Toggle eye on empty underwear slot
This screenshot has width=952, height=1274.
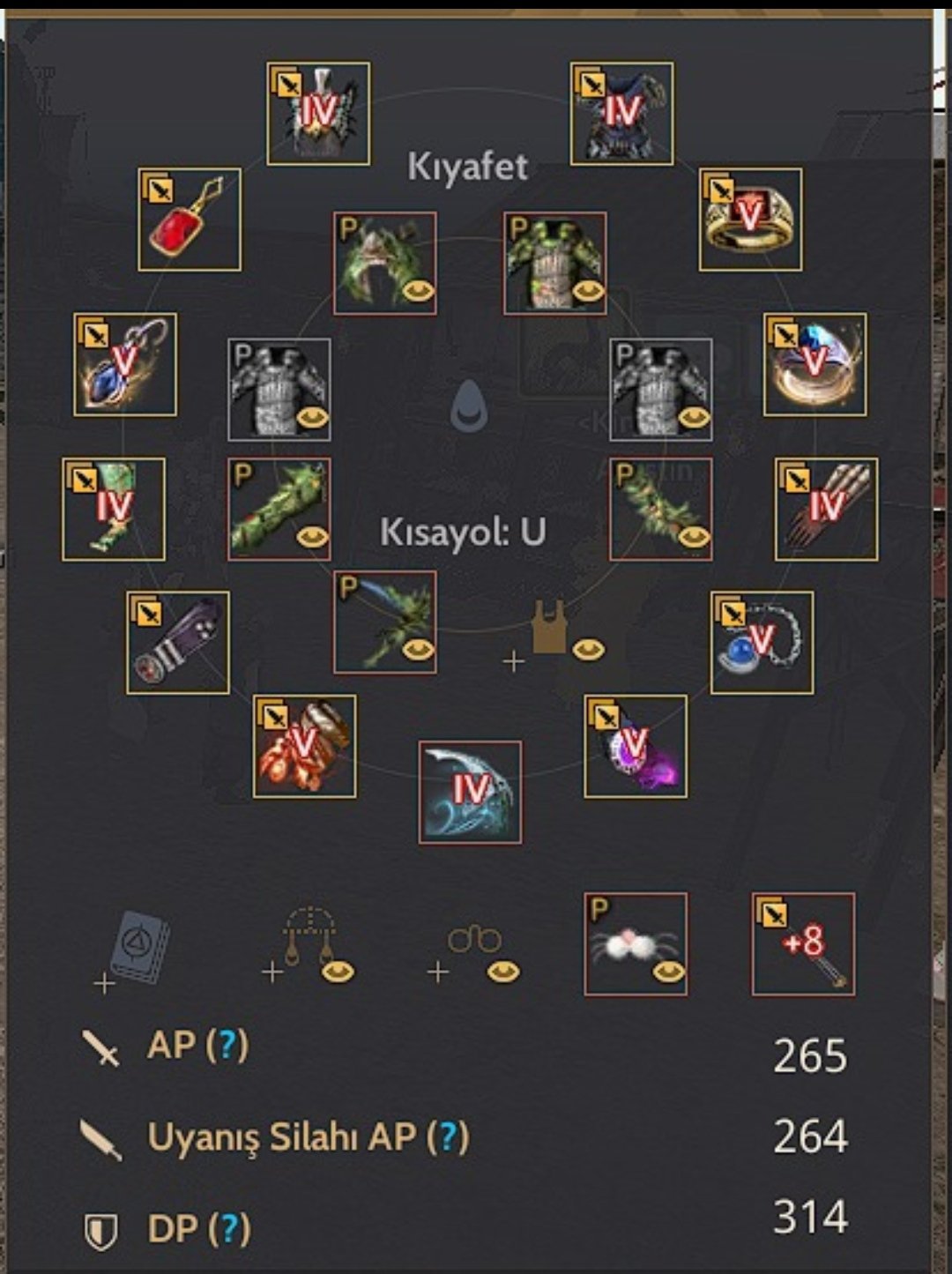pos(589,650)
